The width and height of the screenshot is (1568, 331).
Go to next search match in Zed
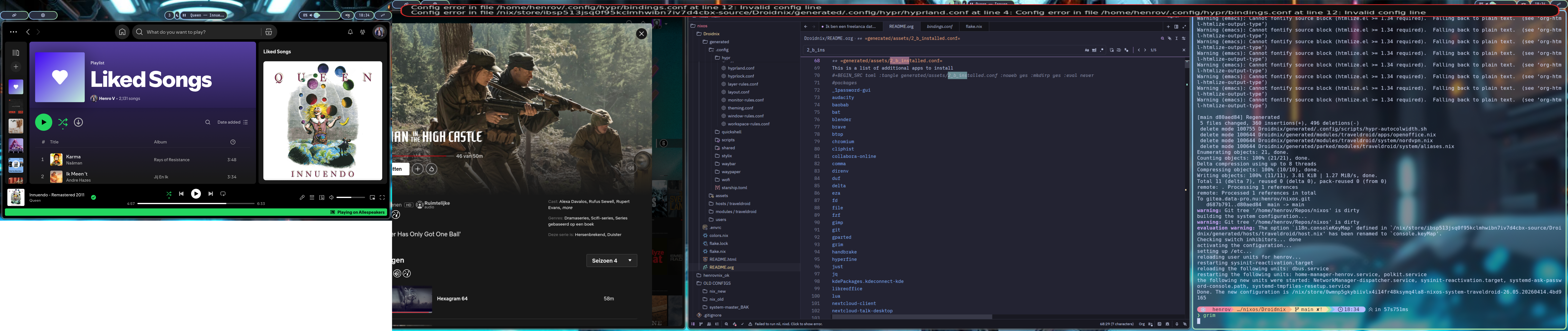1145,50
